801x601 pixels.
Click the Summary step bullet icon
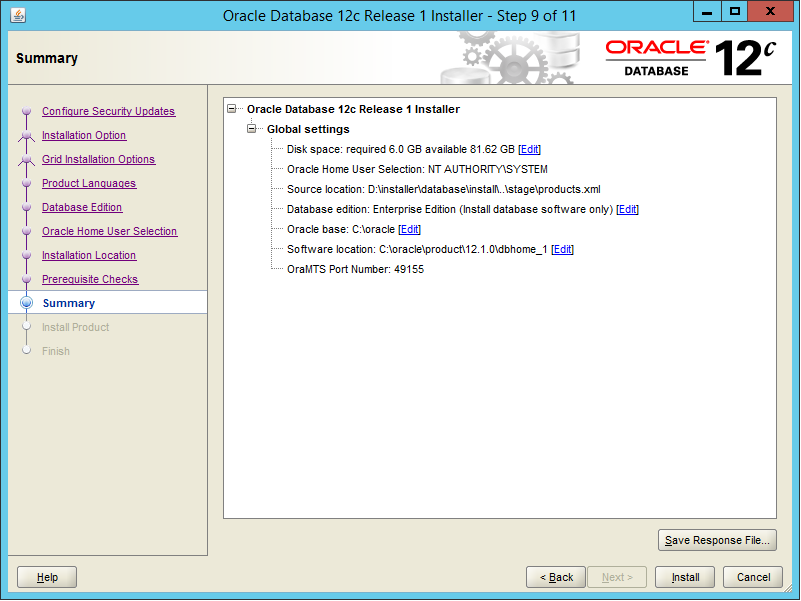click(27, 303)
